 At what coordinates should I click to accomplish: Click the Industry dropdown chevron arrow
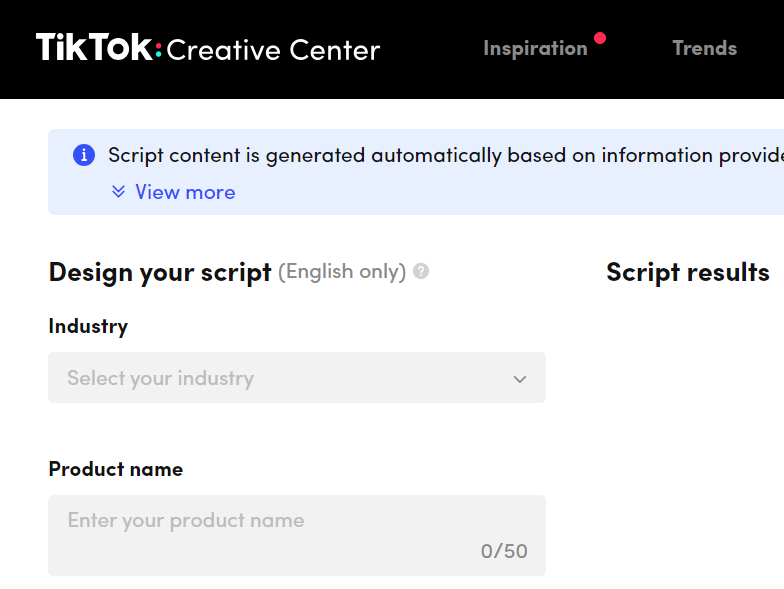tap(520, 380)
